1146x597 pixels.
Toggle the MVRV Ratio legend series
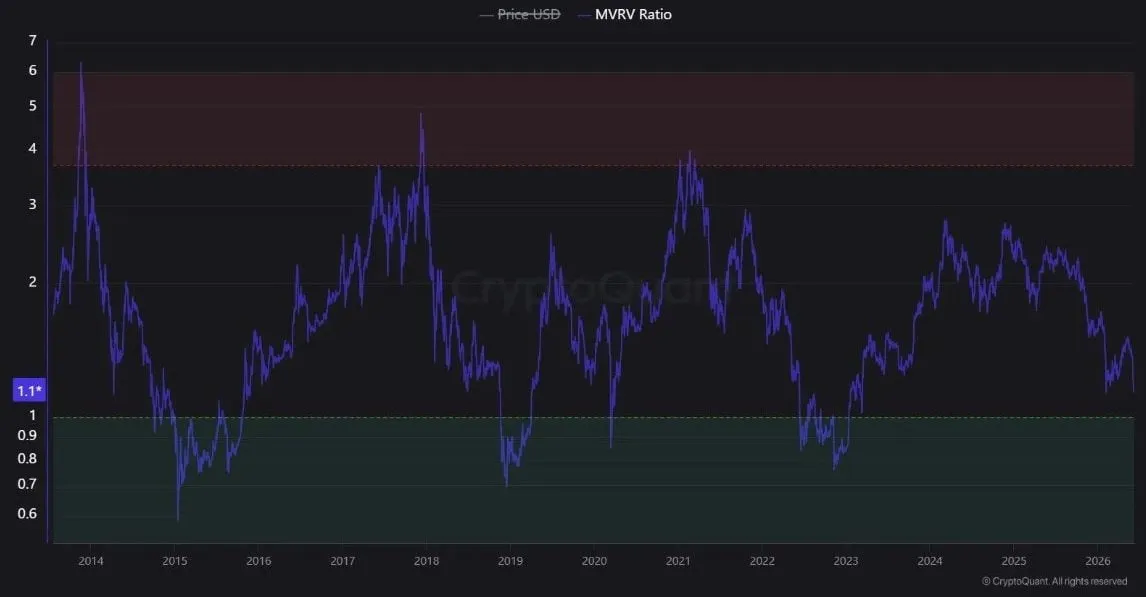625,15
